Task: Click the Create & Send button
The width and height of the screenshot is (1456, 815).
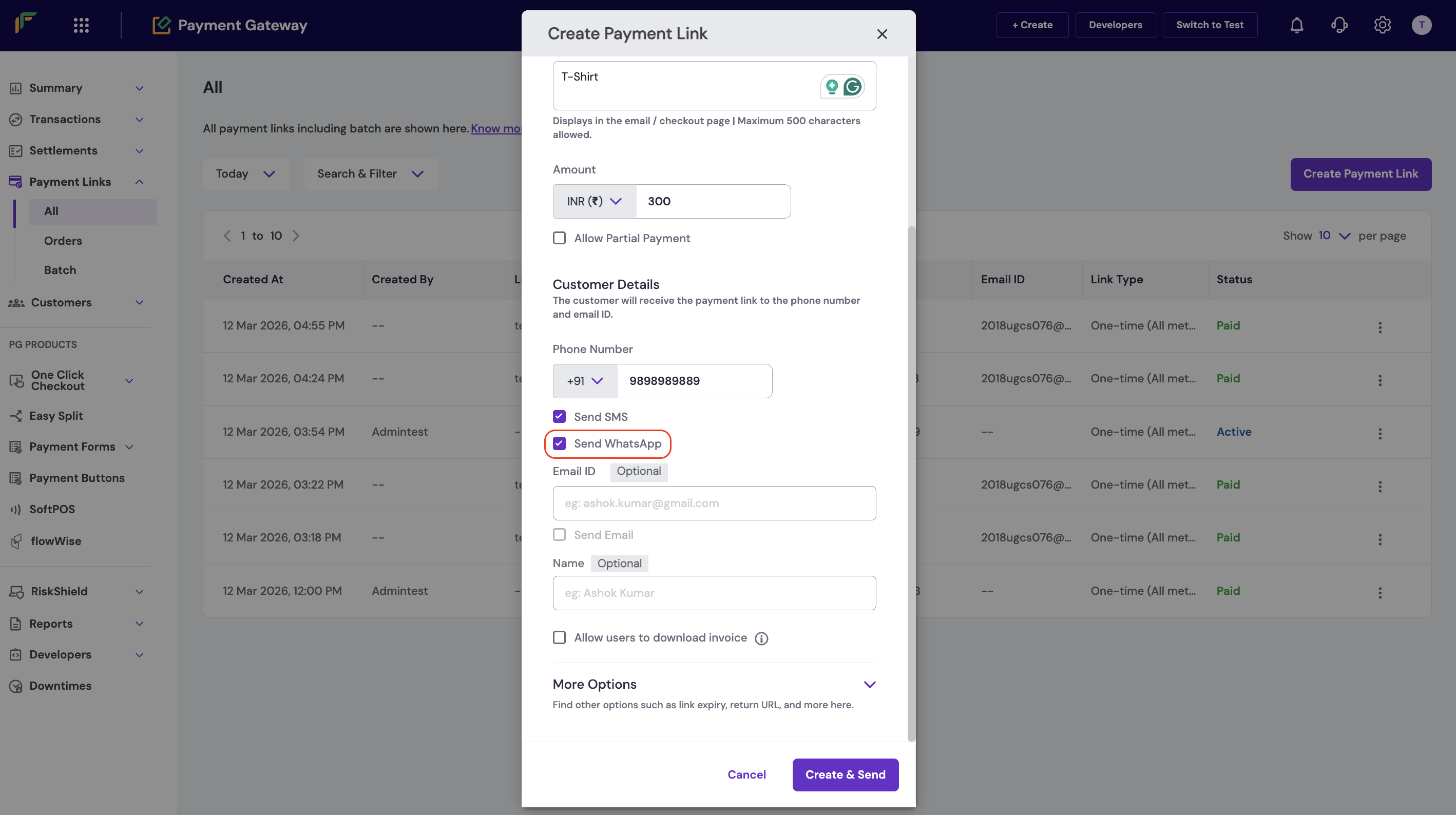Action: (845, 774)
